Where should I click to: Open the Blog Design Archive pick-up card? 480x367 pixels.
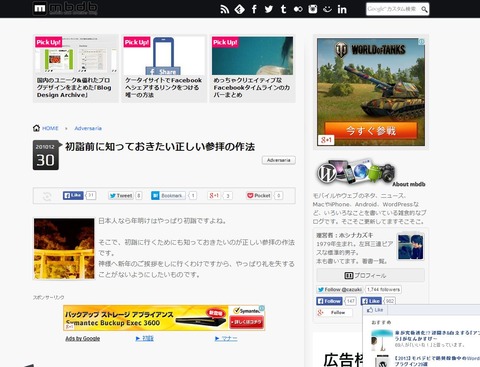point(76,68)
